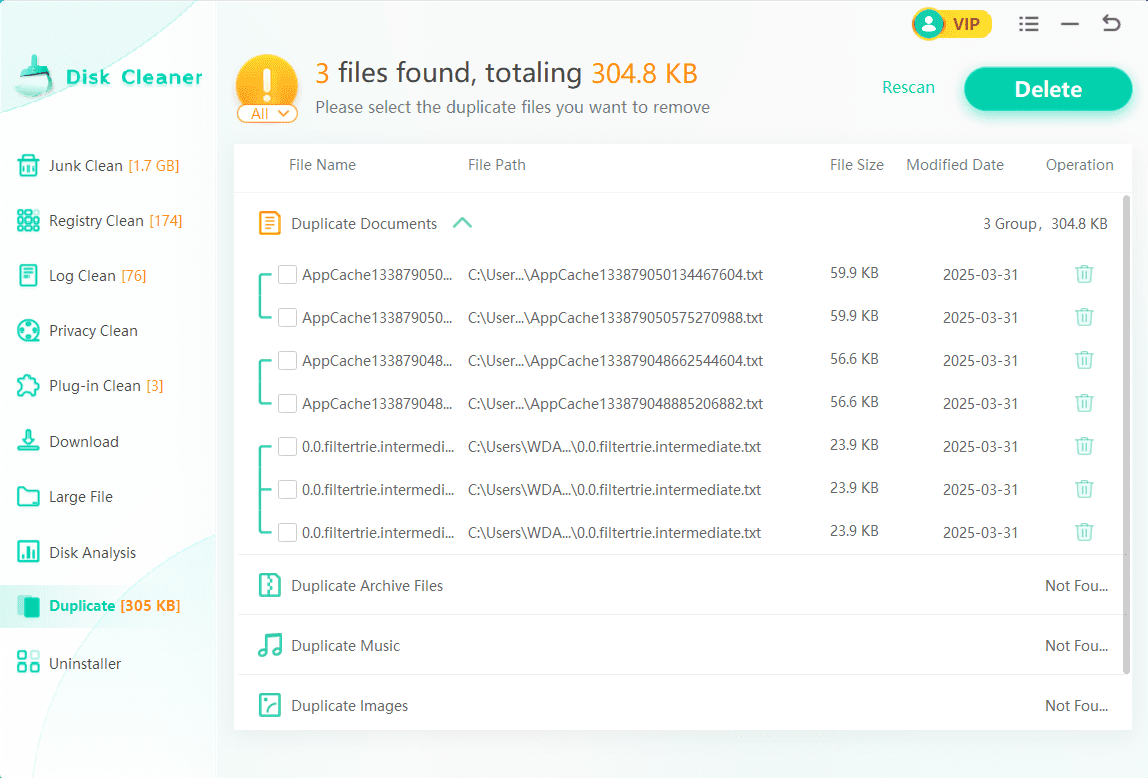Click the back arrow icon at top right
The width and height of the screenshot is (1148, 778).
pos(1111,24)
